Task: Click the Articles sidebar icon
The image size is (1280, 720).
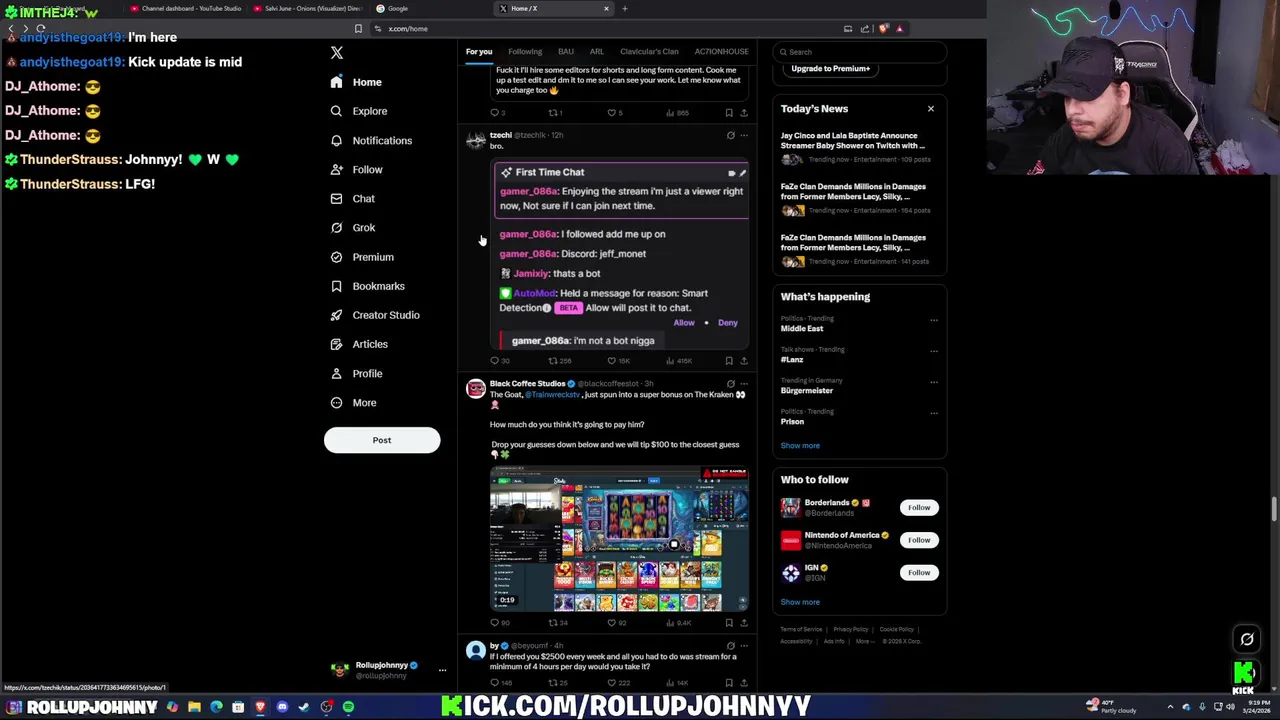Action: [x=336, y=344]
